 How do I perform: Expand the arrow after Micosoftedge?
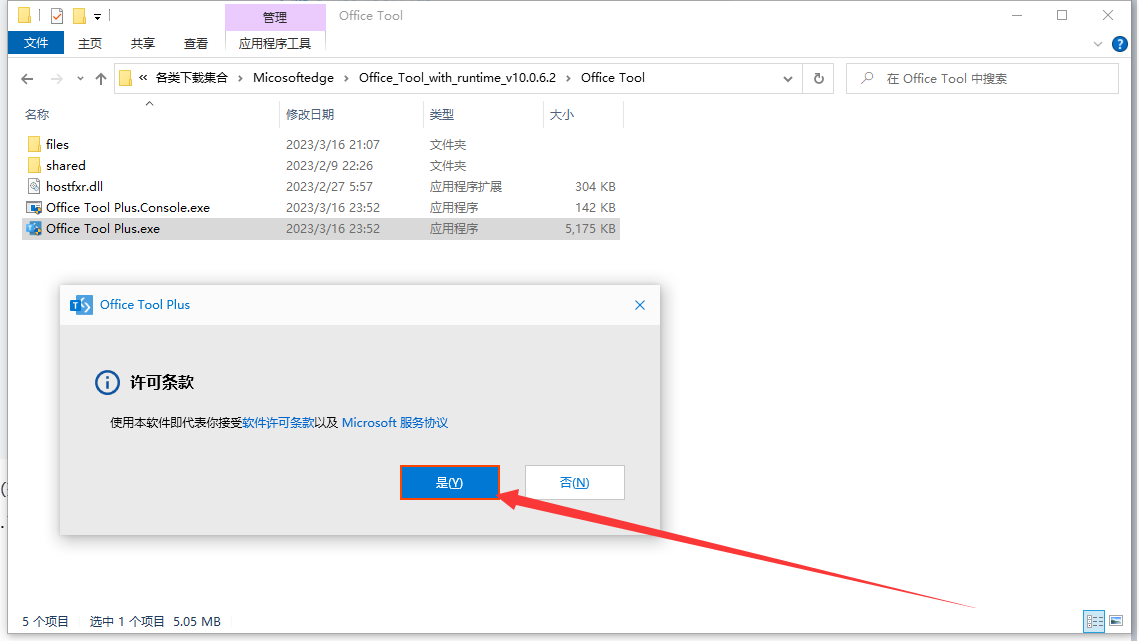[346, 78]
